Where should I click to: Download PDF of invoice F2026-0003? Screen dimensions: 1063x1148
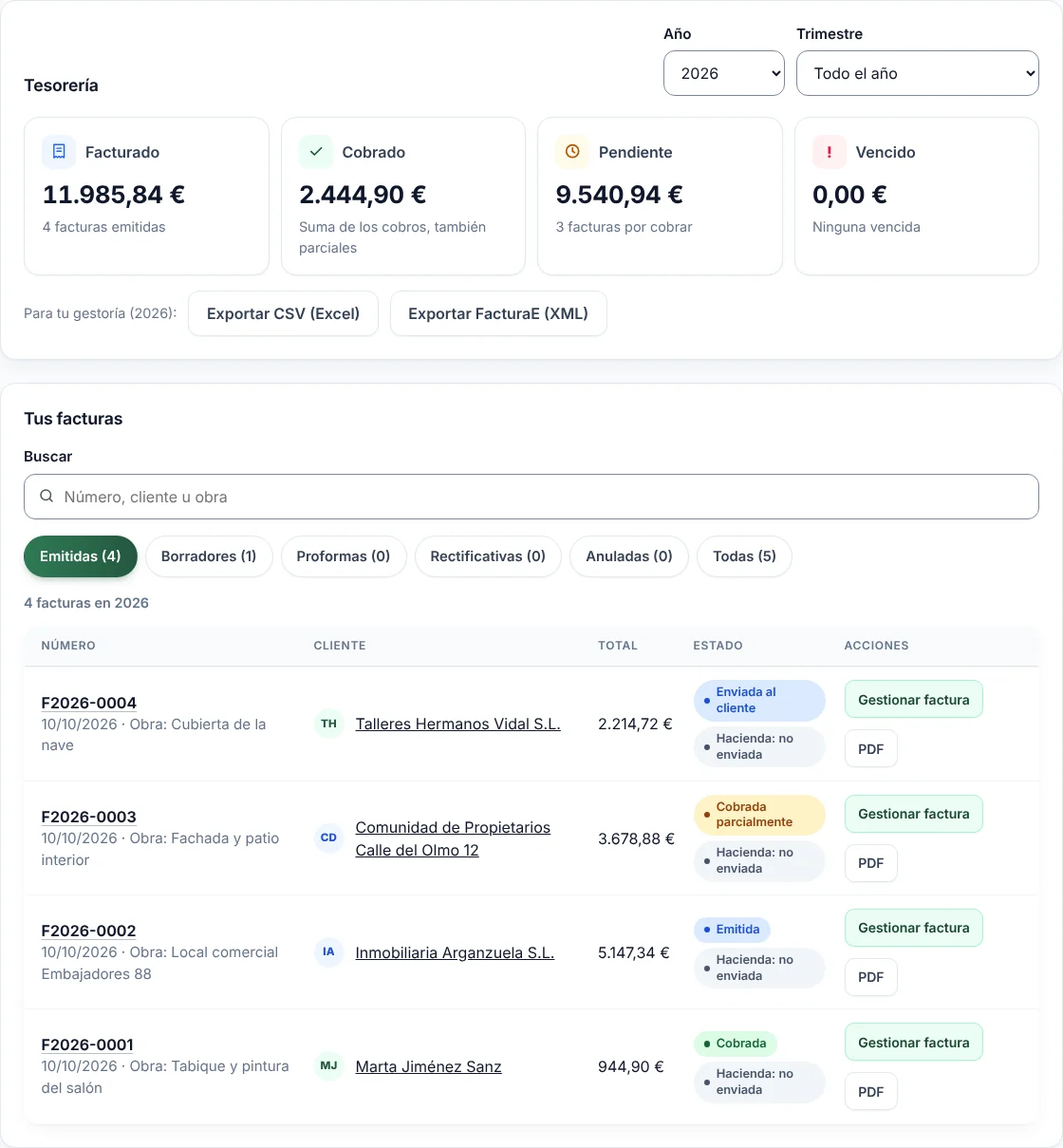point(871,863)
